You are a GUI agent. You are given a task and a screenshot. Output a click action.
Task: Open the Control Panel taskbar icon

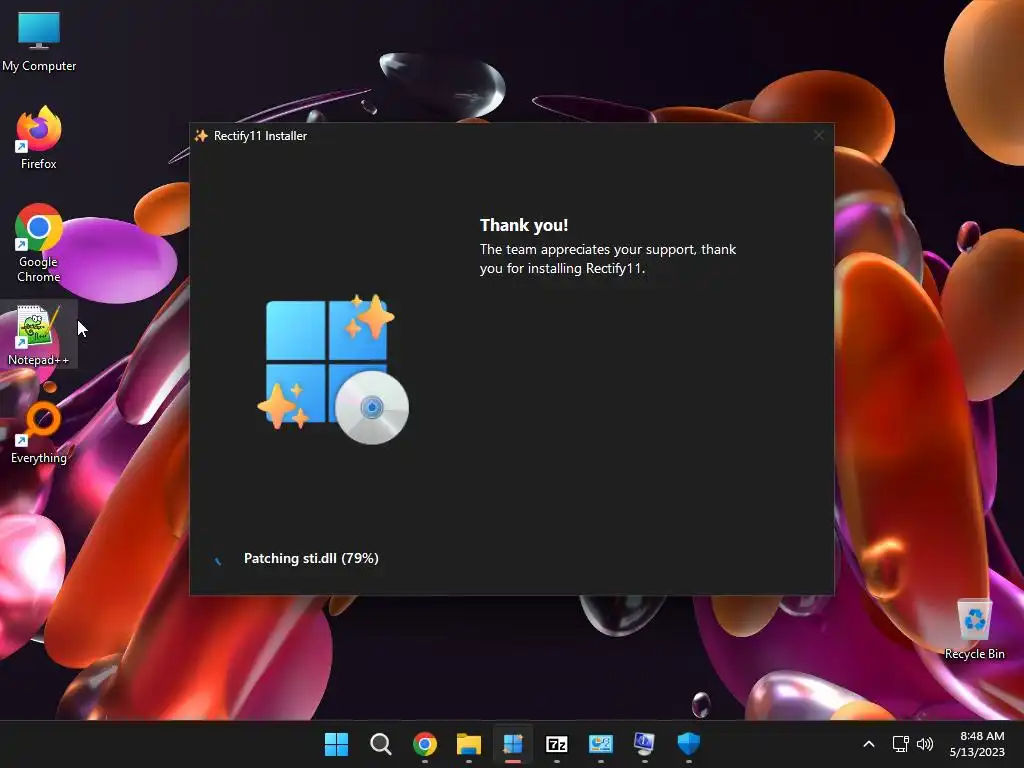coord(601,744)
